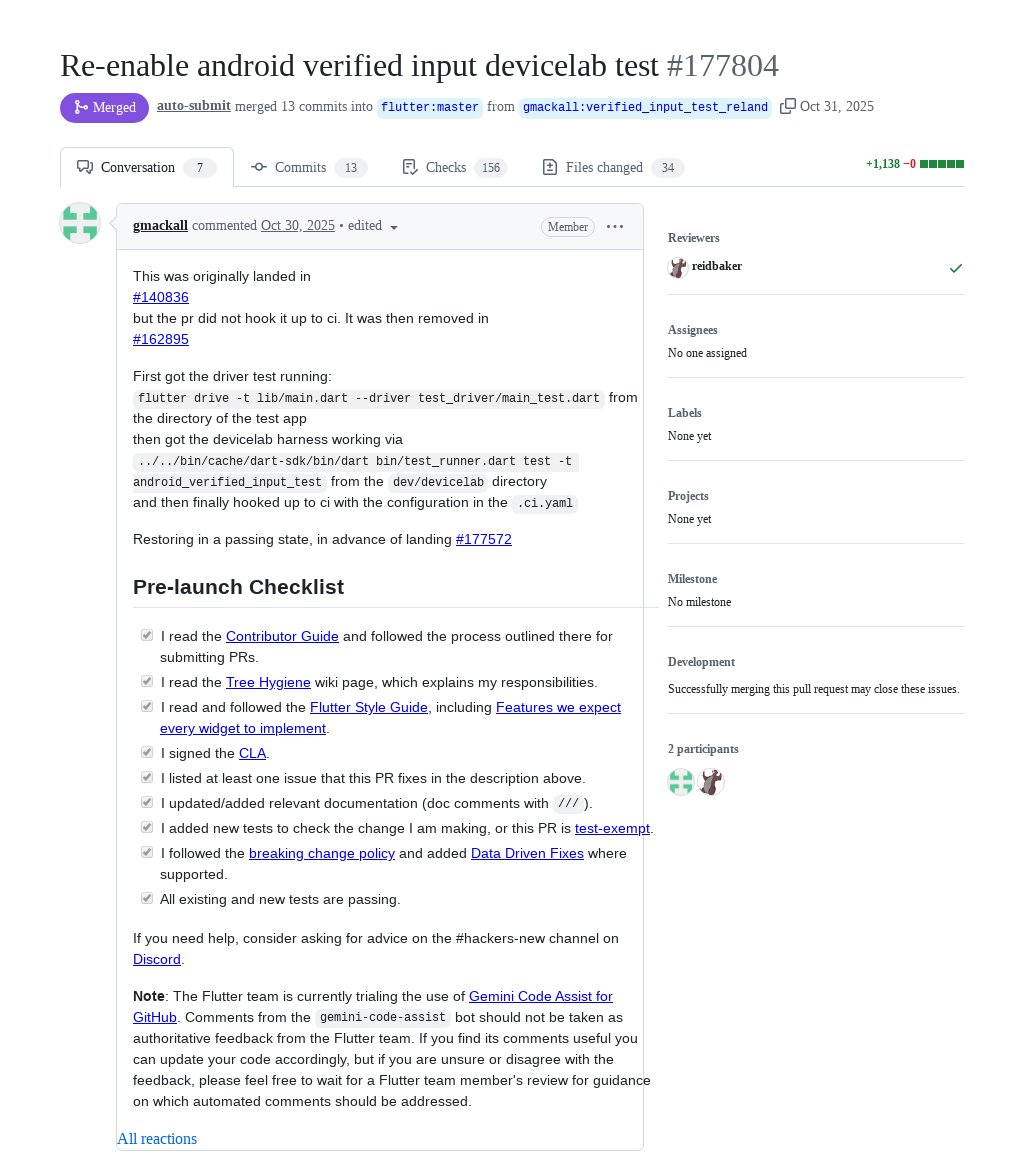
Task: Click the Files changed tab diff icon
Action: click(x=550, y=167)
